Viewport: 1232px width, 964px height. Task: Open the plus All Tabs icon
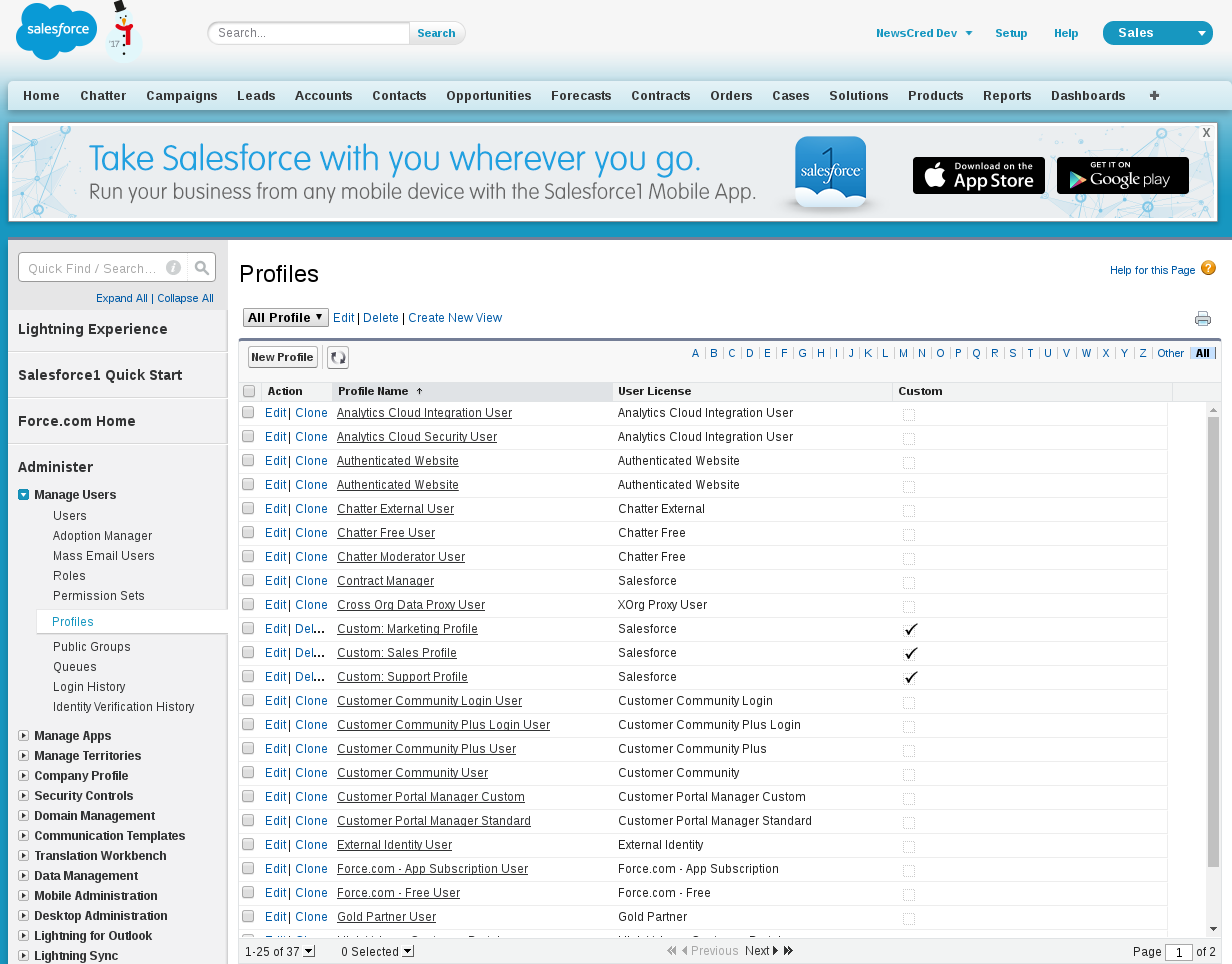(x=1154, y=96)
